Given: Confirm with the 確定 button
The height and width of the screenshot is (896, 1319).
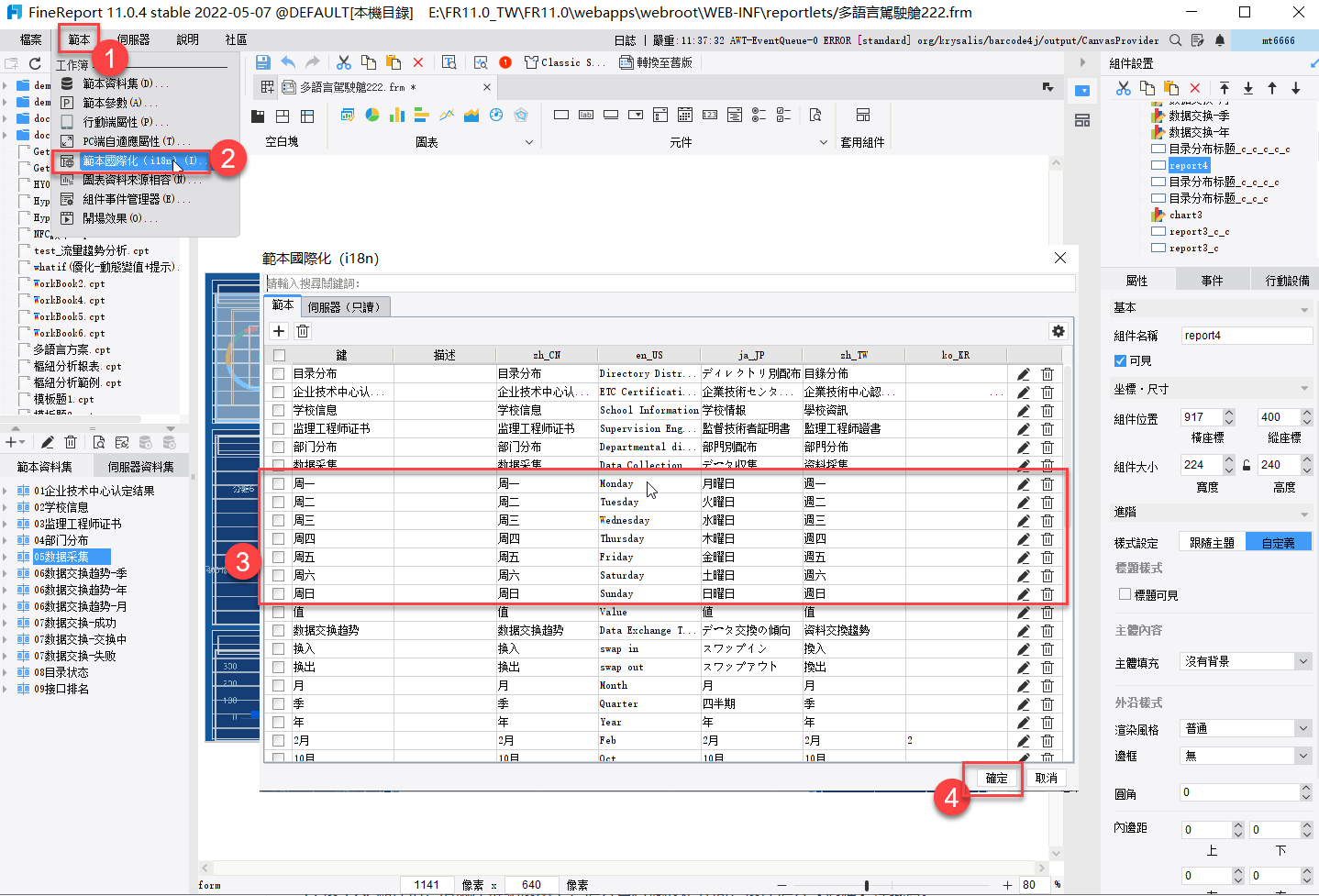Looking at the screenshot, I should pos(996,778).
